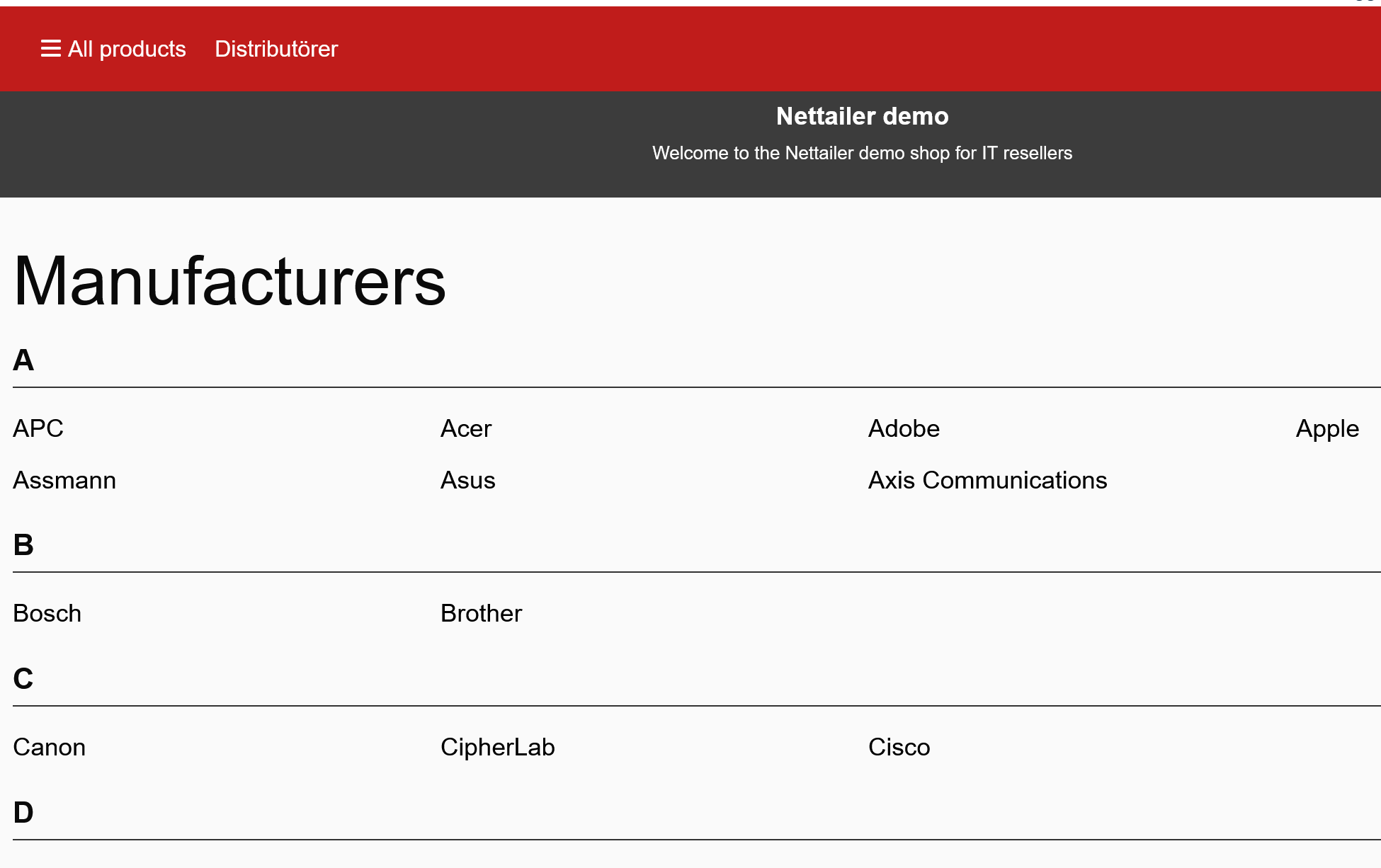Open Axis Communications manufacturer page
Screen dimensions: 1381x868
987,480
